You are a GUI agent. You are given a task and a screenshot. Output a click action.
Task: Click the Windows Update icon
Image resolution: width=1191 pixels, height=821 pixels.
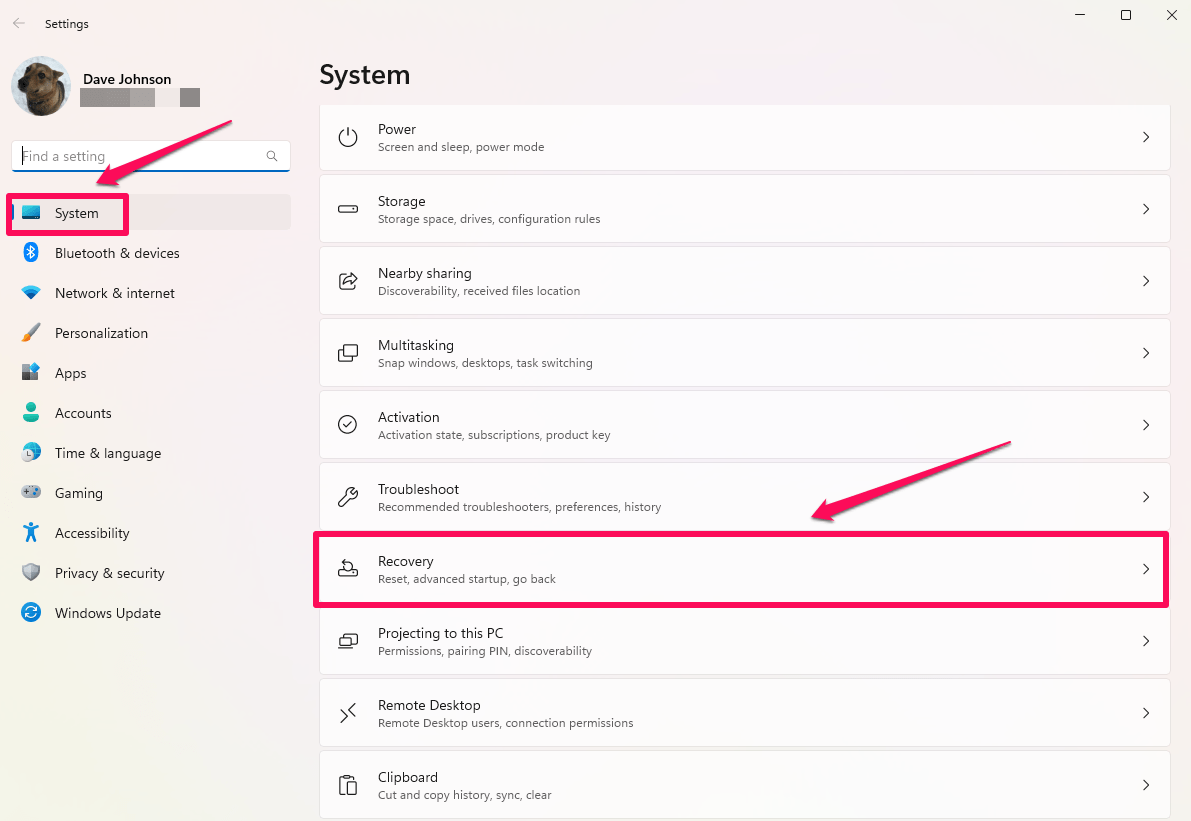pos(30,613)
